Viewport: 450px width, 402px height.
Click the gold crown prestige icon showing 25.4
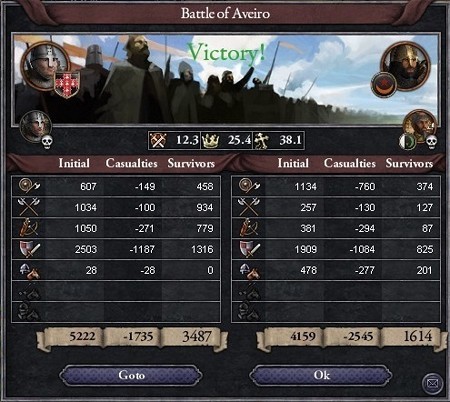point(210,141)
